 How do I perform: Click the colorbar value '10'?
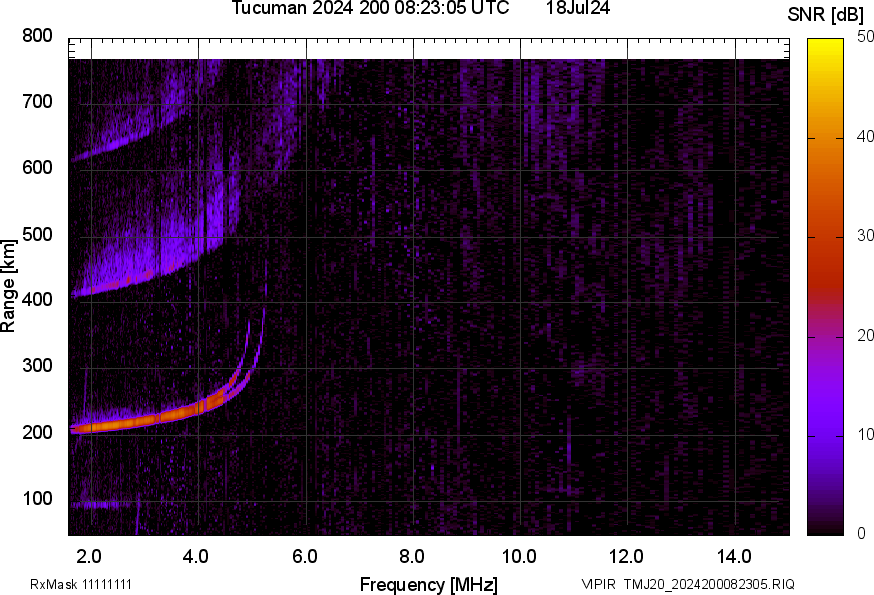[x=865, y=434]
